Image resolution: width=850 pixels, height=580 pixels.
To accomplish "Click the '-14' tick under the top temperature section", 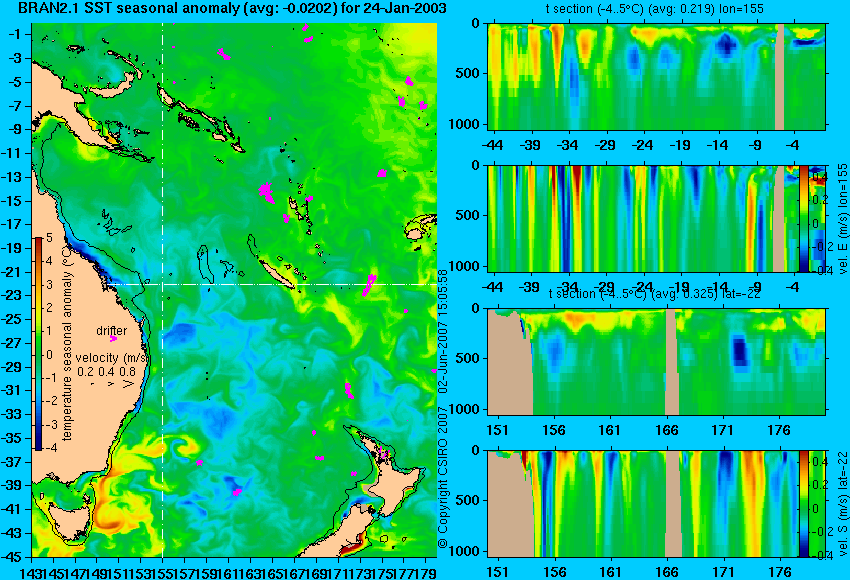I will pos(718,145).
